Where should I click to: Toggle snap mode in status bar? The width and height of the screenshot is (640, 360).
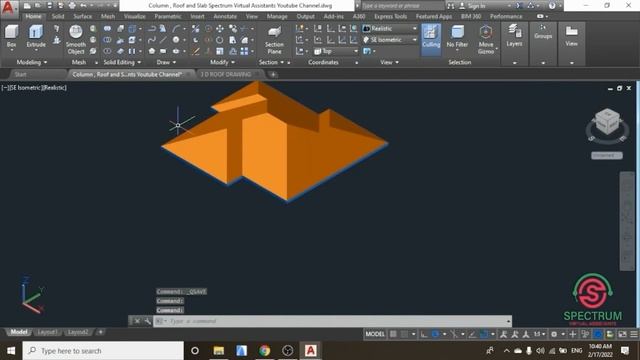(404, 334)
